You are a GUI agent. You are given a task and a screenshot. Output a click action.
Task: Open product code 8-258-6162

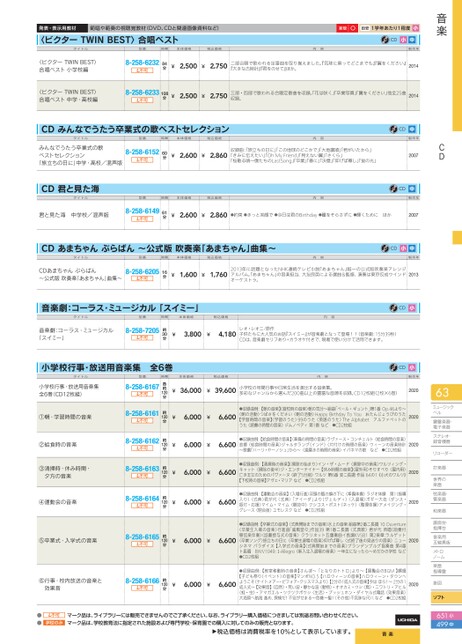142,441
